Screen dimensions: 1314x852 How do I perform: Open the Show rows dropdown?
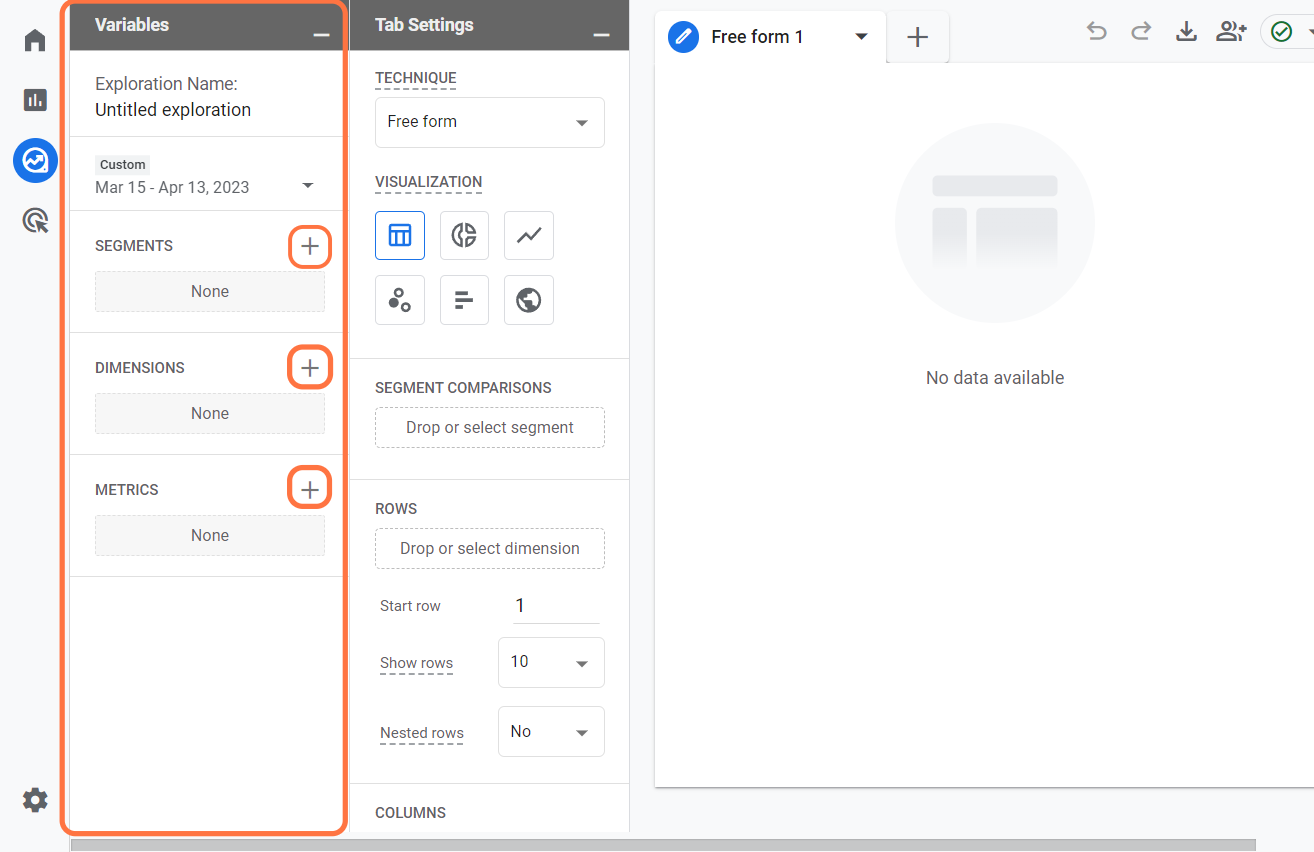551,662
